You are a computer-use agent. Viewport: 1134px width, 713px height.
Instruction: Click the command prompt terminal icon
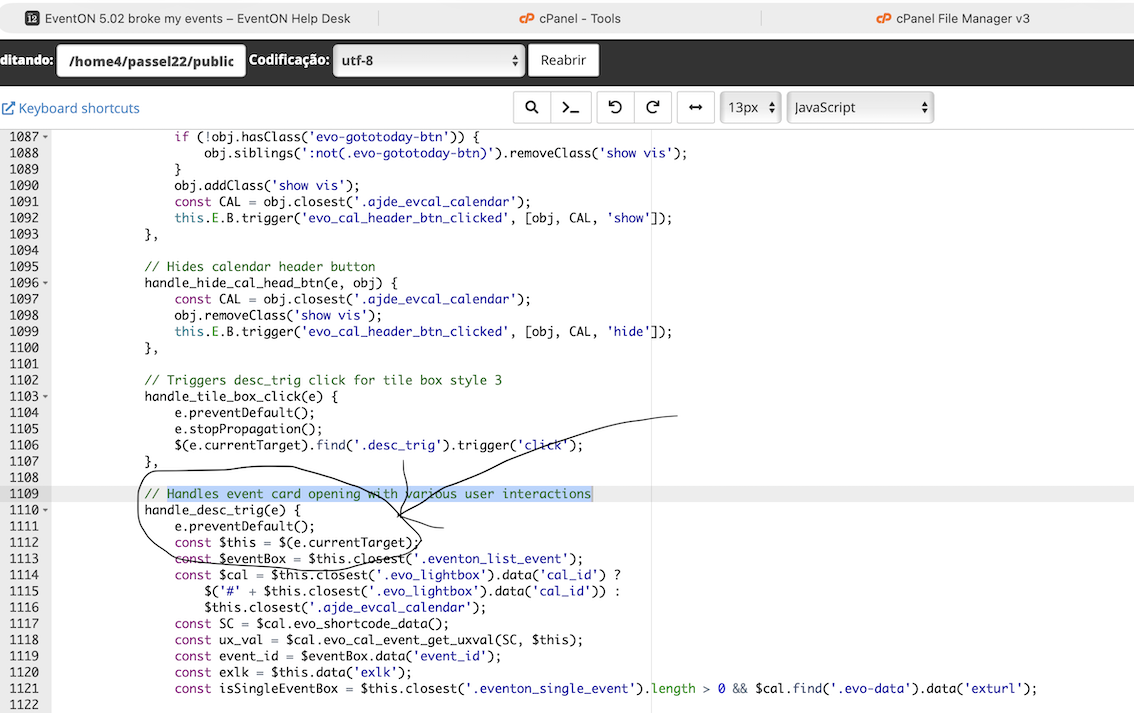point(571,108)
